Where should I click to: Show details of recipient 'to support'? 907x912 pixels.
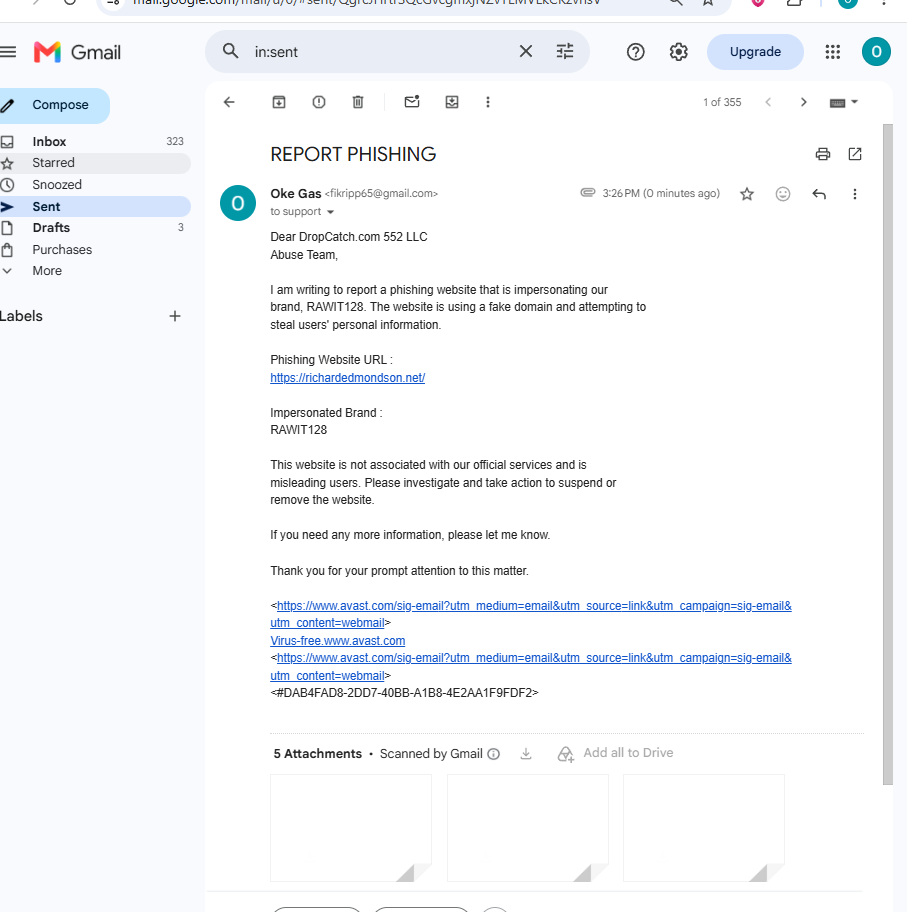tap(330, 212)
